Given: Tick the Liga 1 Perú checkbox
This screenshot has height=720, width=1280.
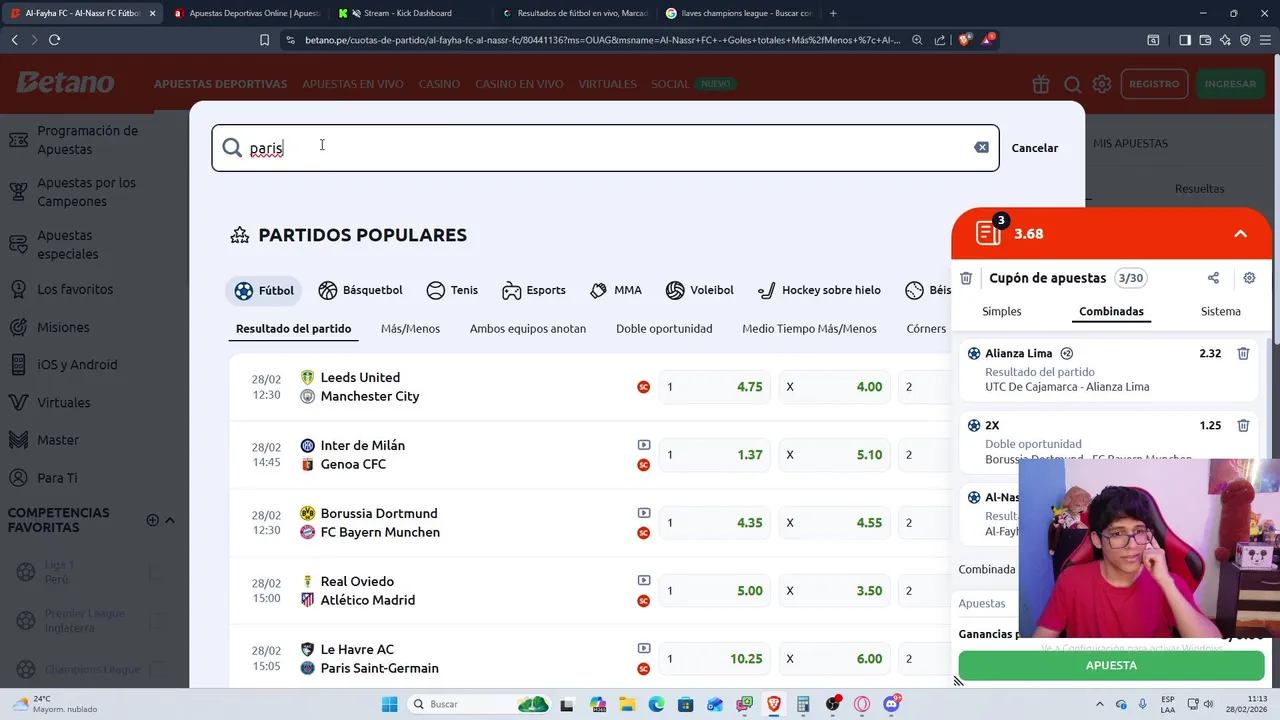Looking at the screenshot, I should tap(155, 573).
